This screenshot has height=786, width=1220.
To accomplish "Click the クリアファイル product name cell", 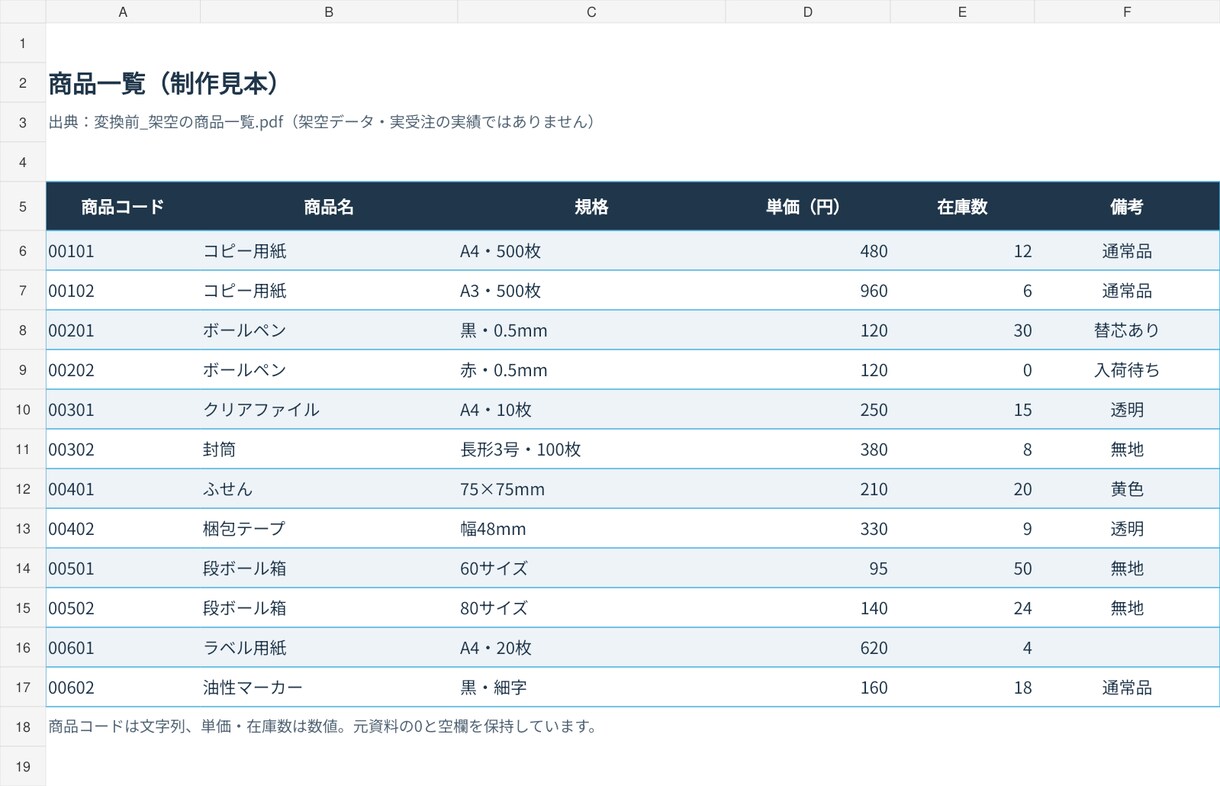I will (329, 410).
